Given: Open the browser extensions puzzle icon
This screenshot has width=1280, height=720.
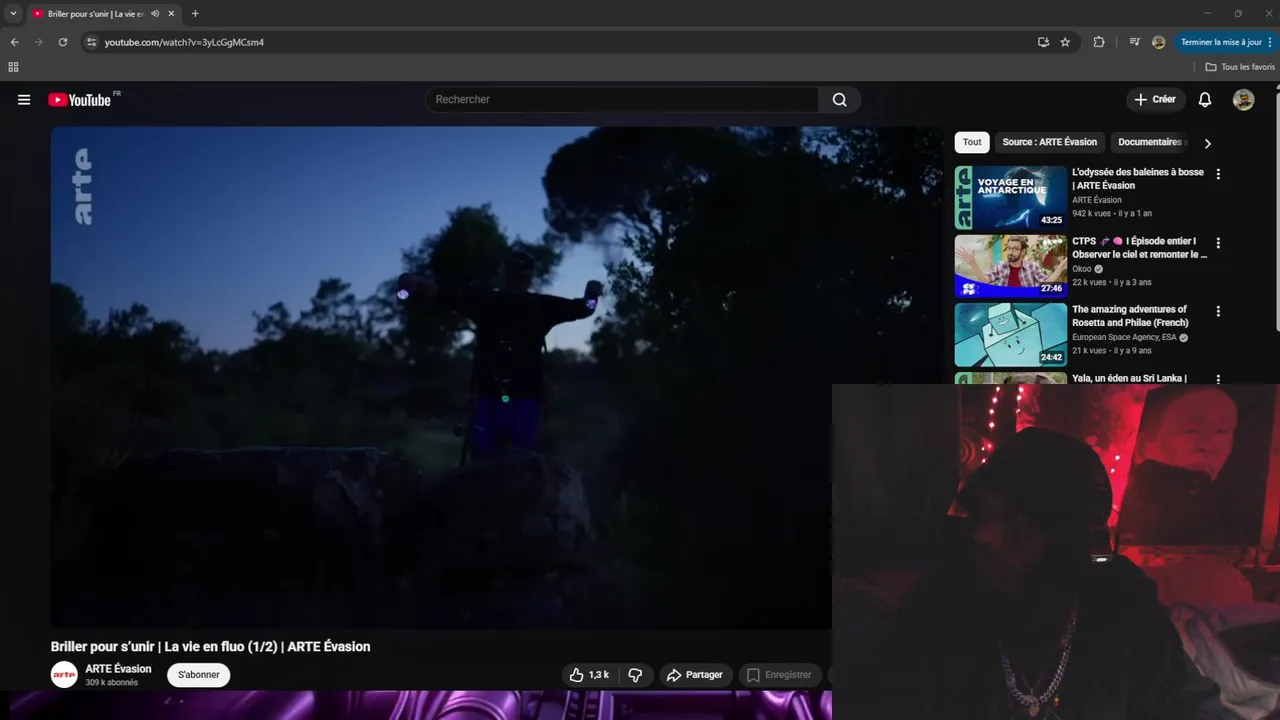Looking at the screenshot, I should (1099, 42).
